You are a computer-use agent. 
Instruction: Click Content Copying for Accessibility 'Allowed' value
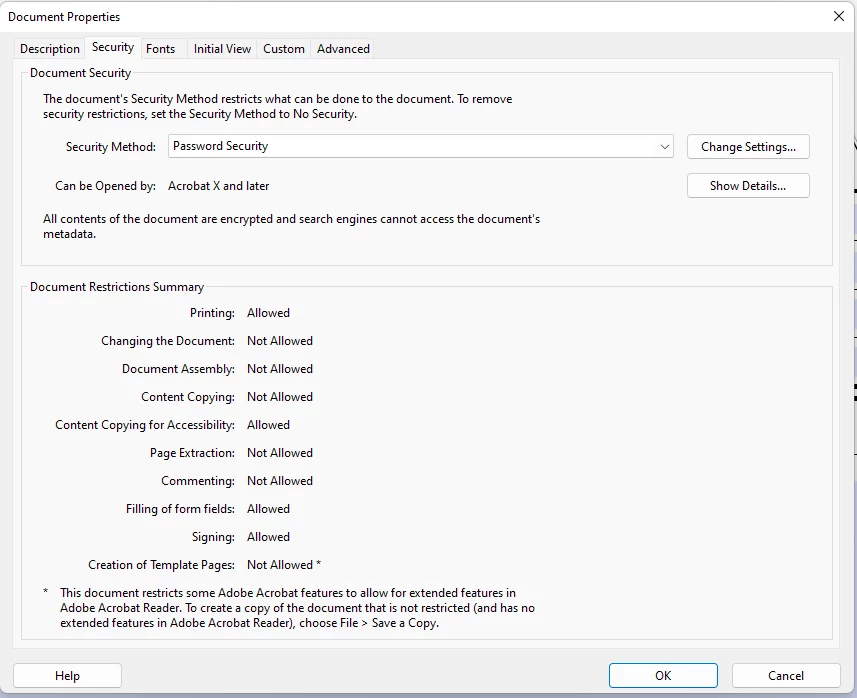[x=268, y=425]
